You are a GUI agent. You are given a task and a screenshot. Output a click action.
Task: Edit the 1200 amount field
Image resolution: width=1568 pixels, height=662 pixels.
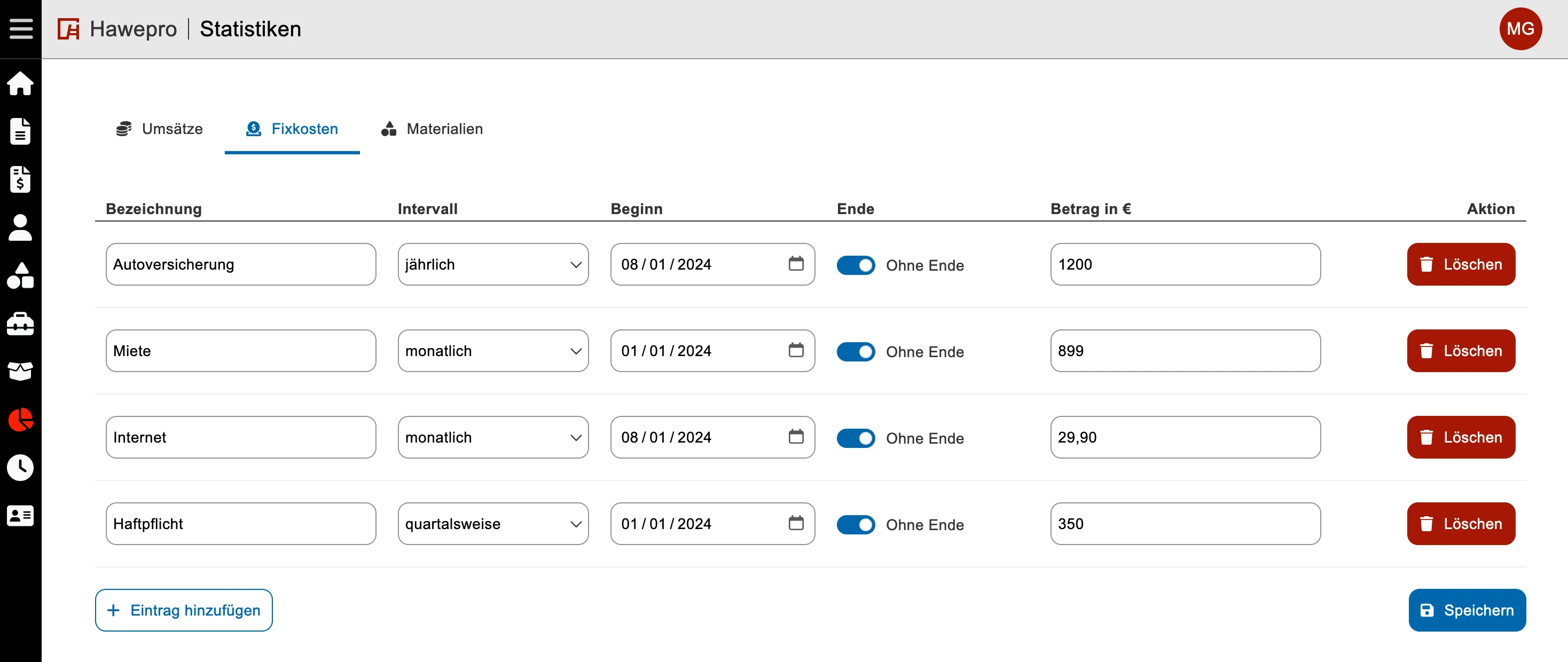click(1185, 264)
